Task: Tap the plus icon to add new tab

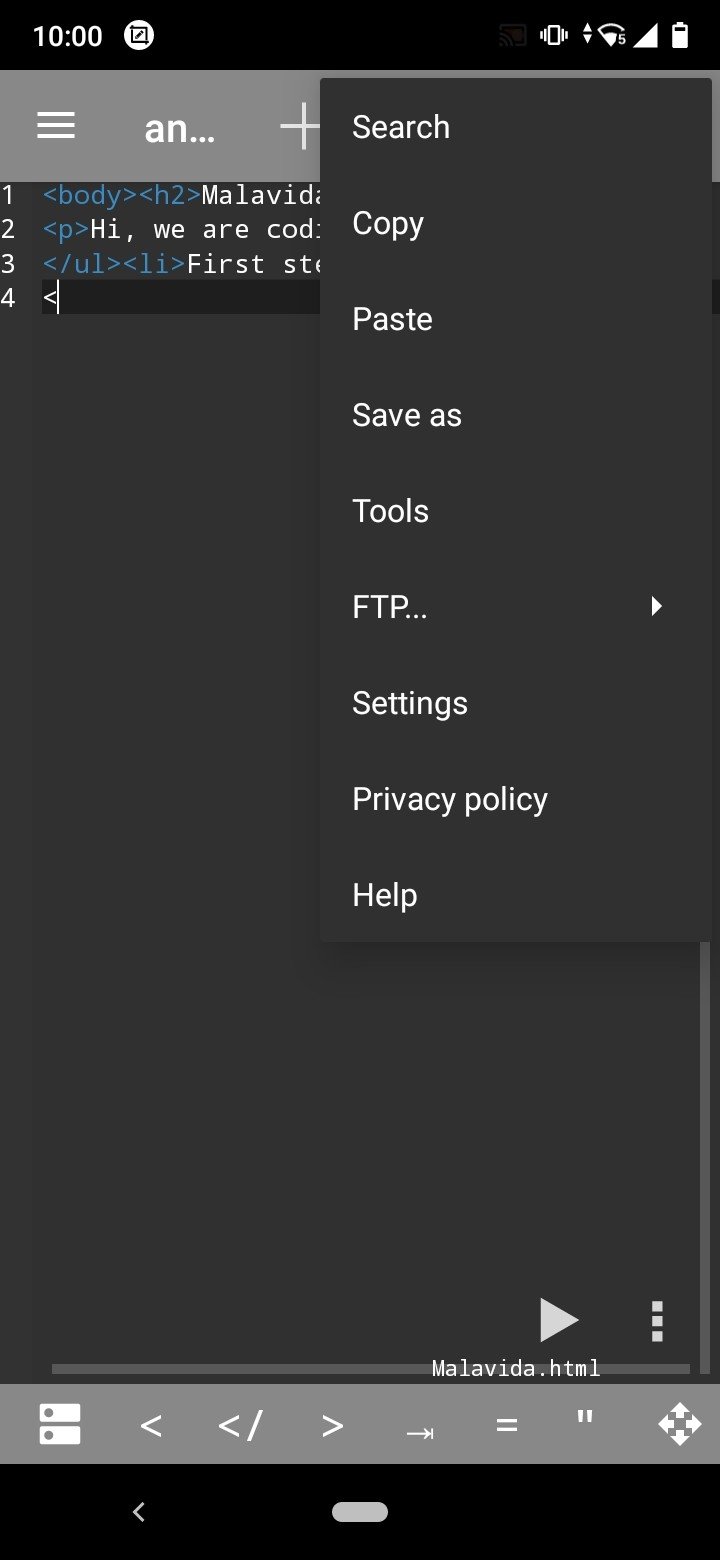Action: pyautogui.click(x=300, y=127)
